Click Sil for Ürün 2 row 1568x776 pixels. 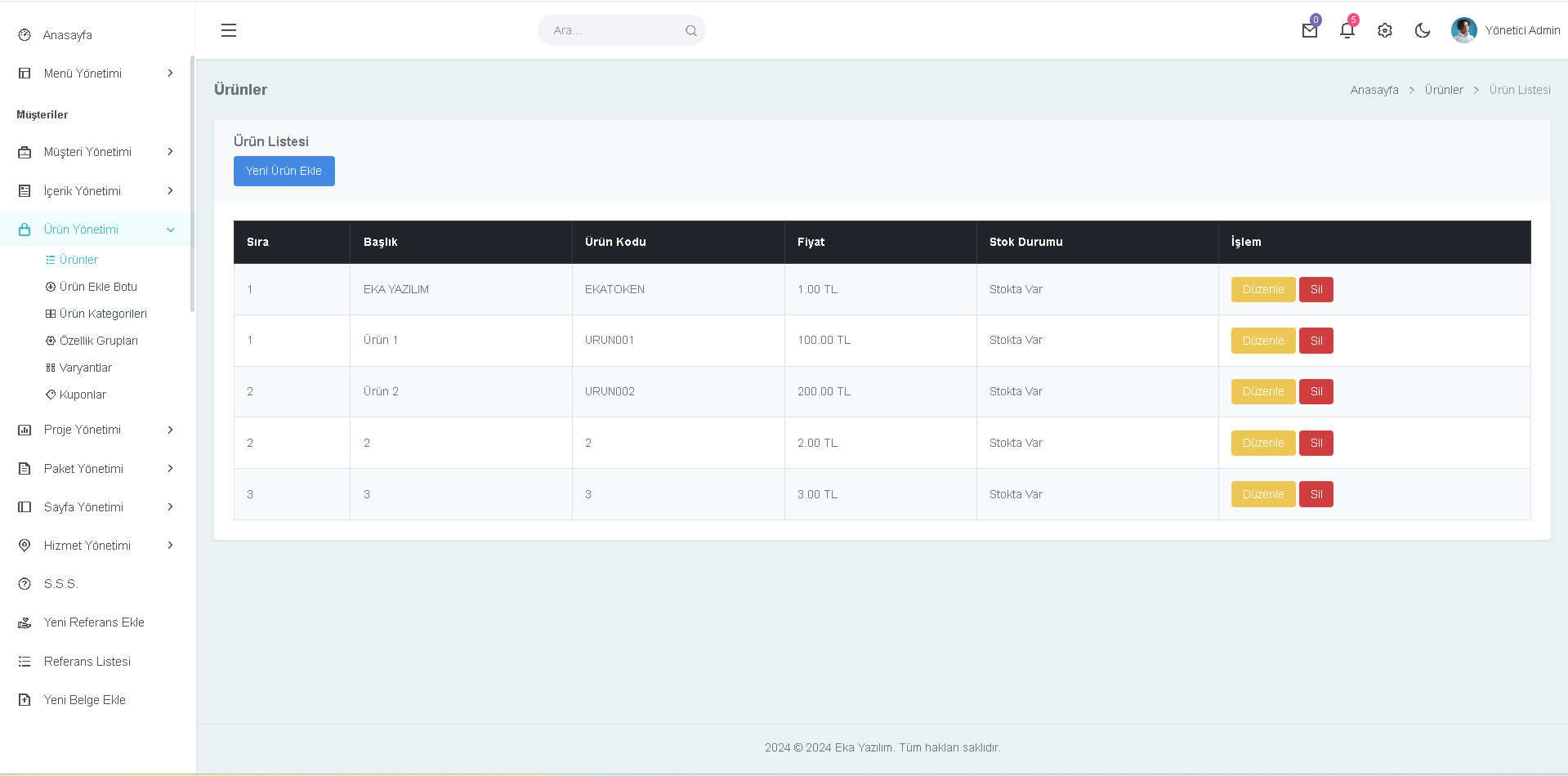1316,391
